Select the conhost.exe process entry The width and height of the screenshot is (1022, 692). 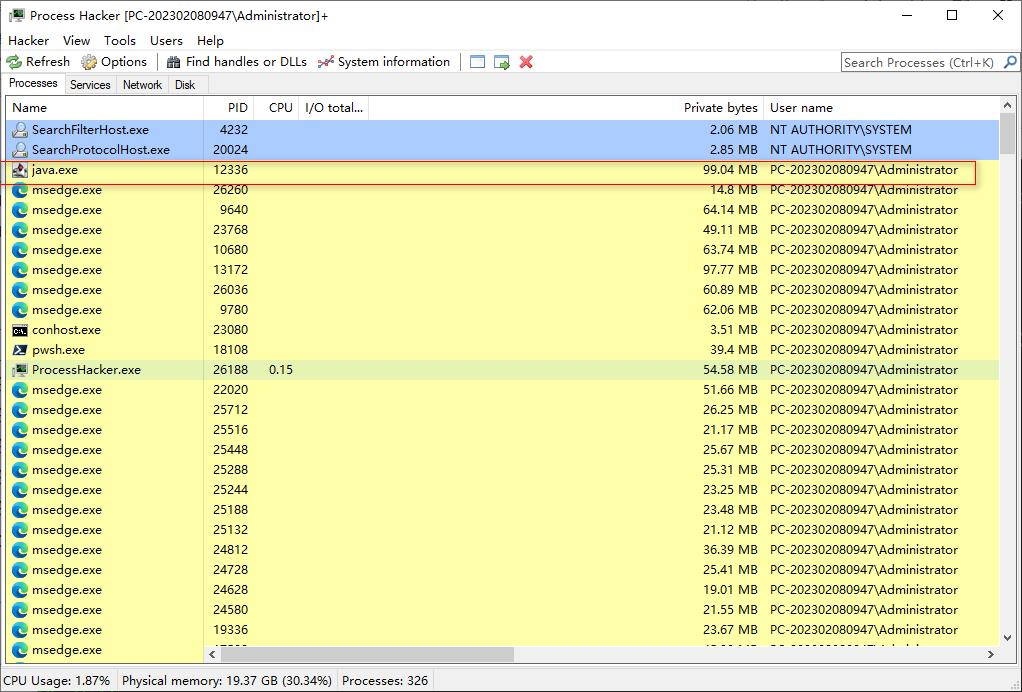(x=66, y=330)
